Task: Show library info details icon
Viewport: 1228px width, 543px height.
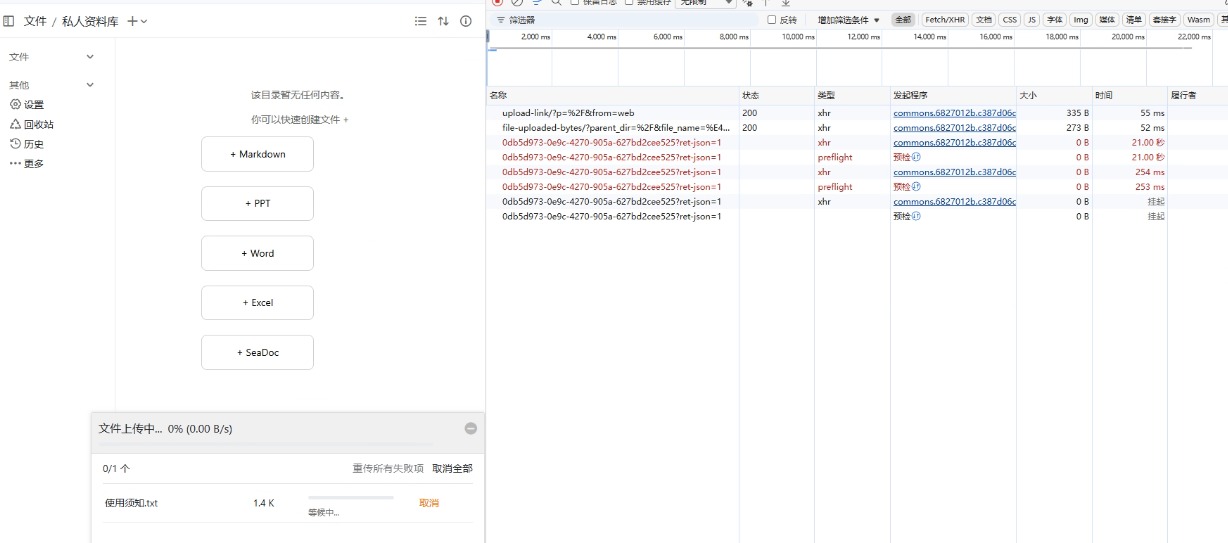Action: click(466, 21)
